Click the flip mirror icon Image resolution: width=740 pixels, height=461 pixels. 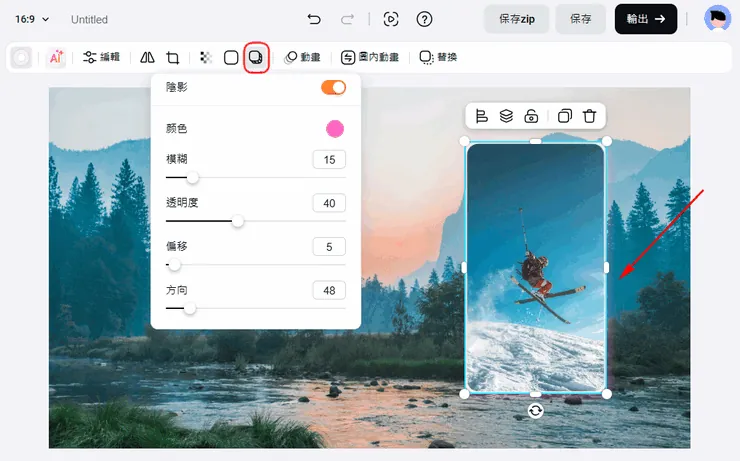[x=148, y=58]
